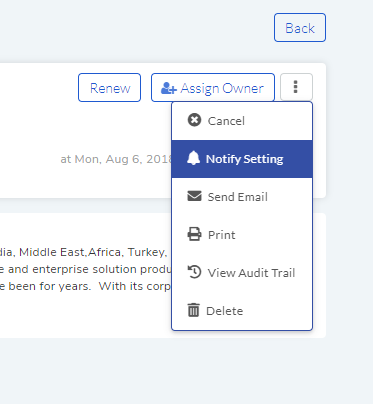This screenshot has height=404, width=373.
Task: Toggle the three-dot more options menu
Action: (296, 87)
